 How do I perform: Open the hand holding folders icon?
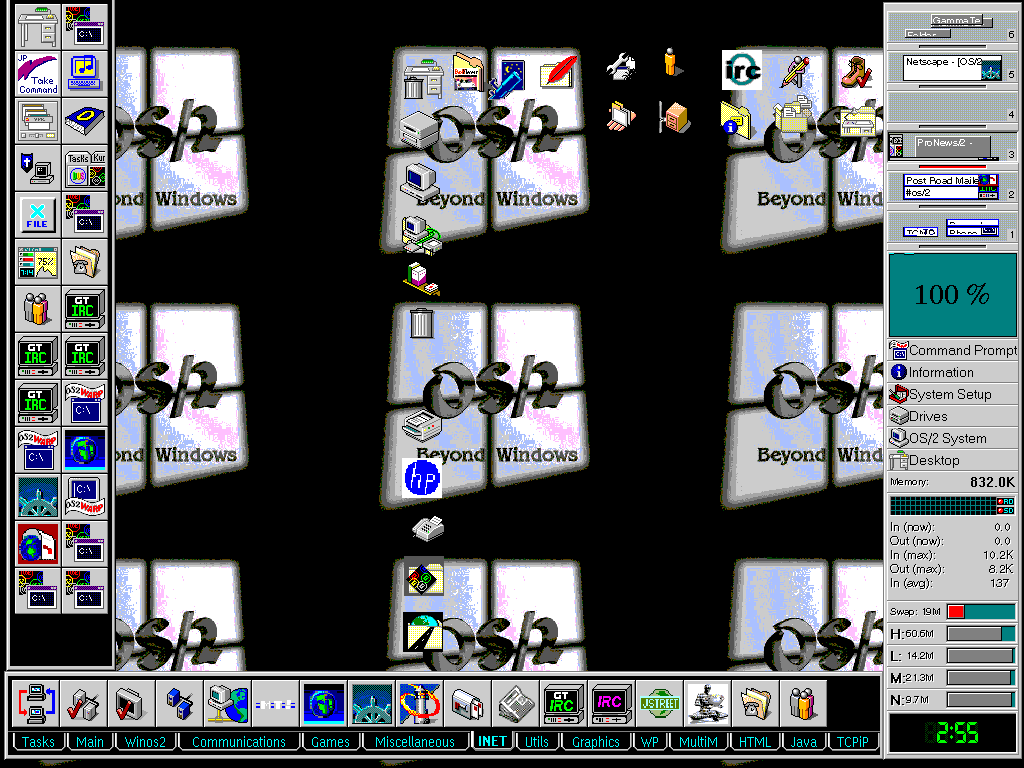[x=621, y=116]
